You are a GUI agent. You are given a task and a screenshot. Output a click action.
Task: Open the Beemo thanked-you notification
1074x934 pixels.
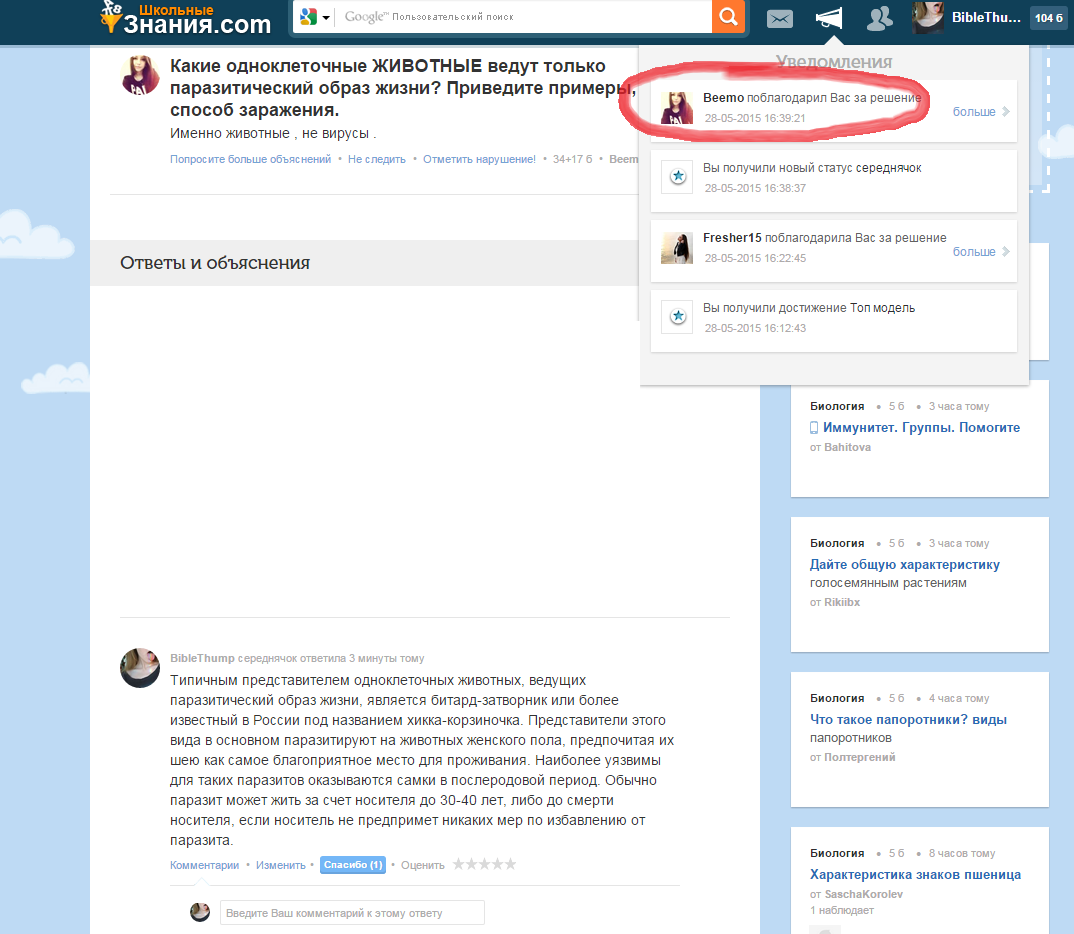coord(834,111)
